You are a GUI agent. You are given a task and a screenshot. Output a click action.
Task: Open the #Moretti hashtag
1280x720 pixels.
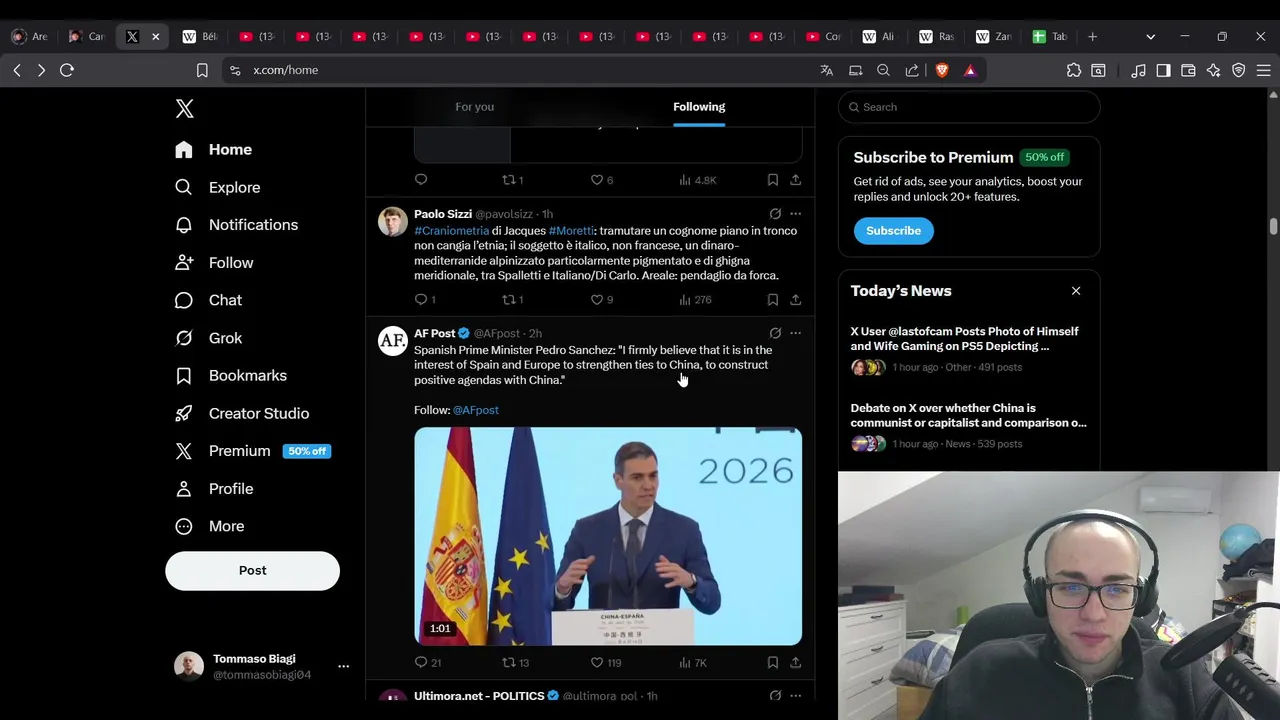571,231
